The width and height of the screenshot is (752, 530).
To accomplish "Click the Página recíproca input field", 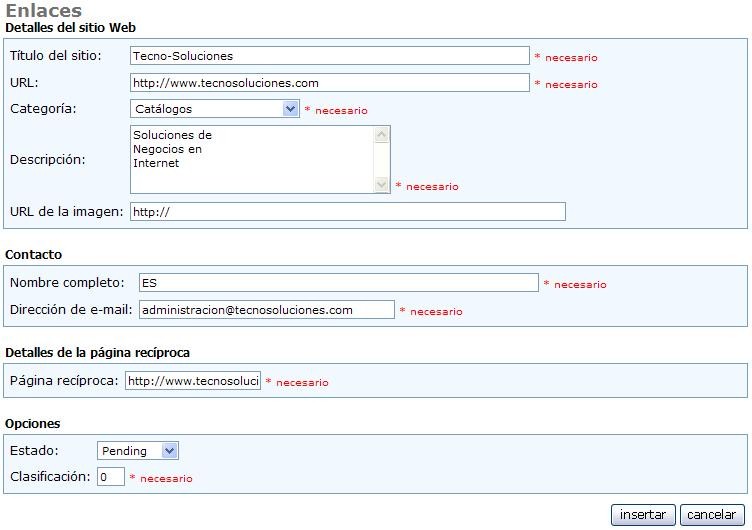I will pos(193,381).
